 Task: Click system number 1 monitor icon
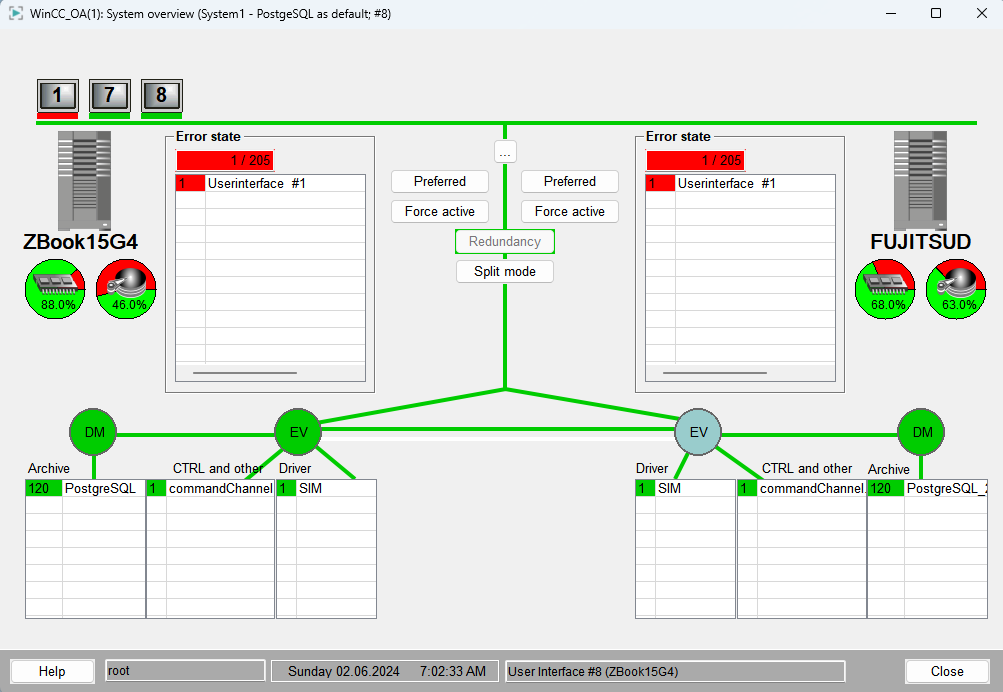click(x=57, y=96)
